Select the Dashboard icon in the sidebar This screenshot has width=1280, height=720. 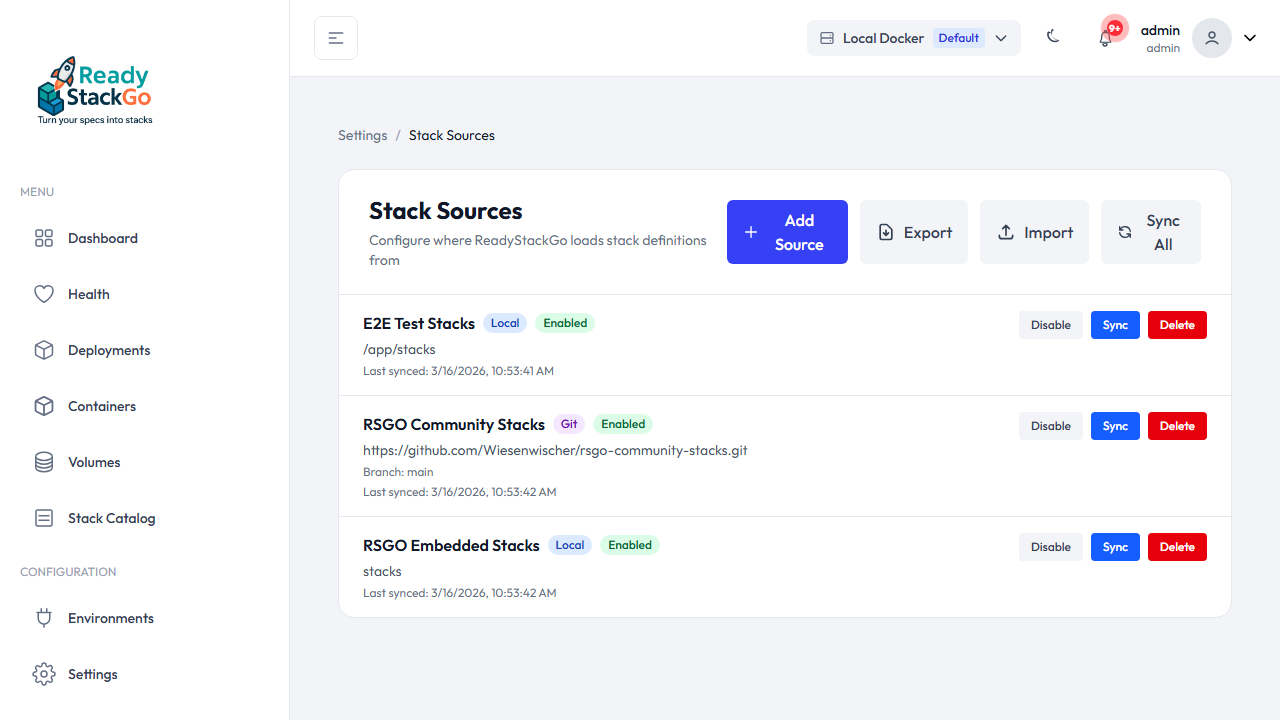tap(43, 238)
